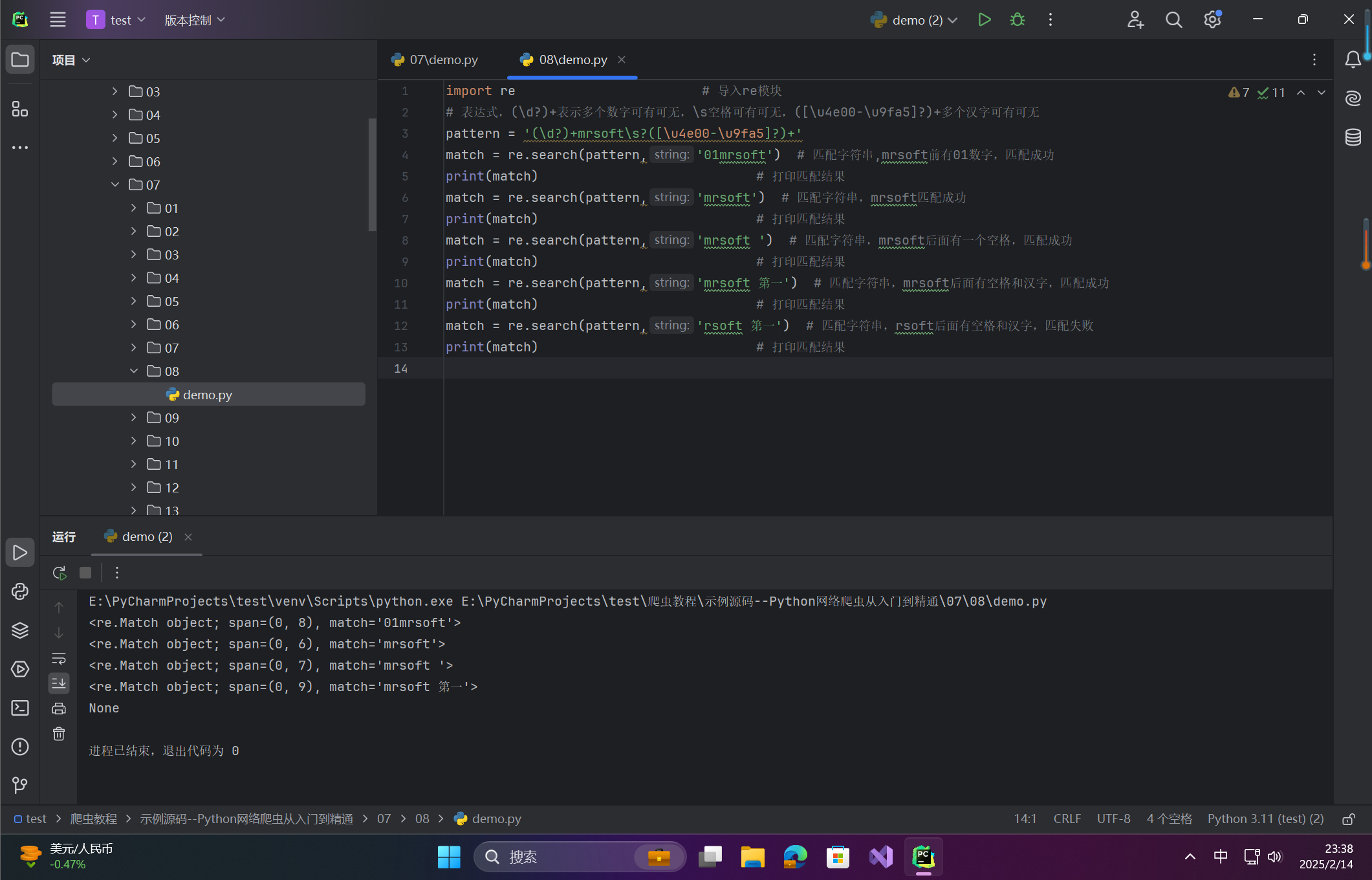This screenshot has height=880, width=1372.
Task: Open the main hamburger menu
Action: click(58, 19)
